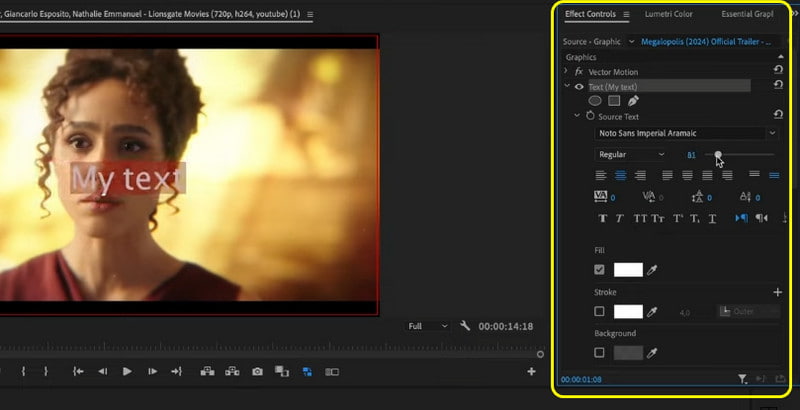Viewport: 800px width, 410px height.
Task: Expand the Vector Motion effect
Action: point(566,71)
